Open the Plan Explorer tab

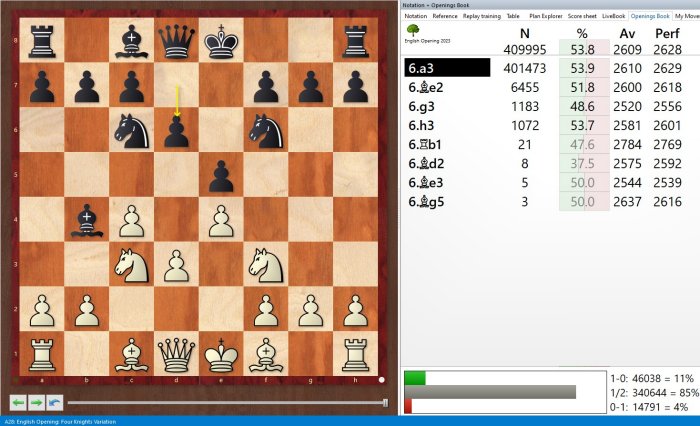[545, 16]
